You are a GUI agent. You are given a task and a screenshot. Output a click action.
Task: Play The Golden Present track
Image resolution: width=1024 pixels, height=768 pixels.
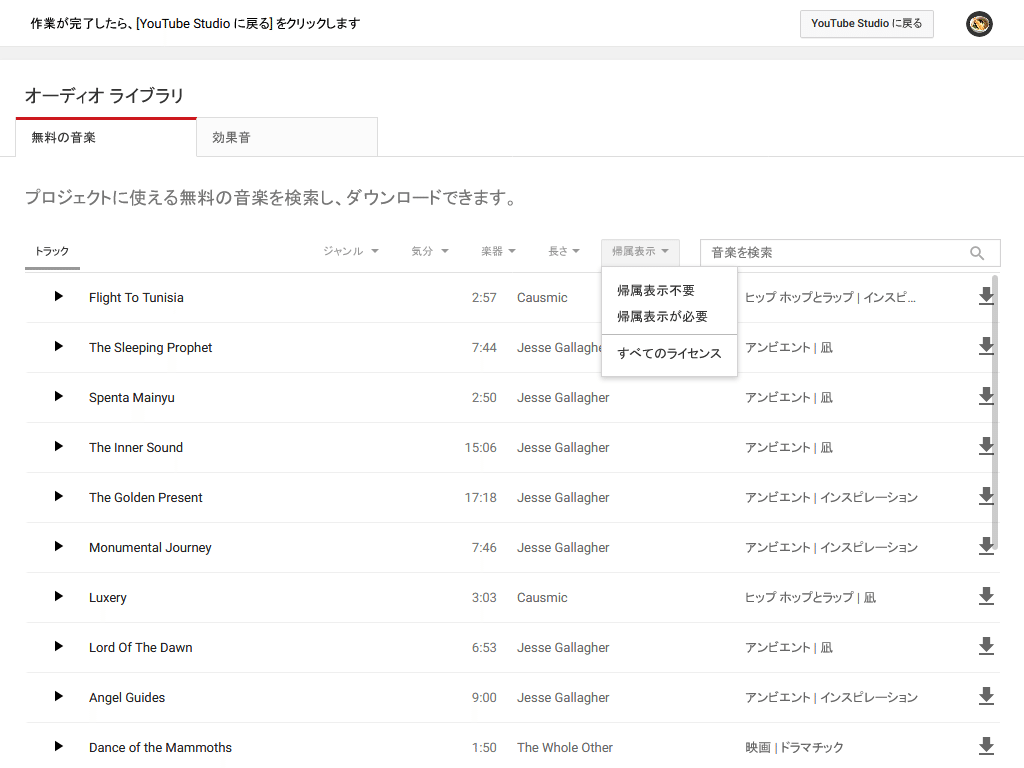[x=59, y=496]
